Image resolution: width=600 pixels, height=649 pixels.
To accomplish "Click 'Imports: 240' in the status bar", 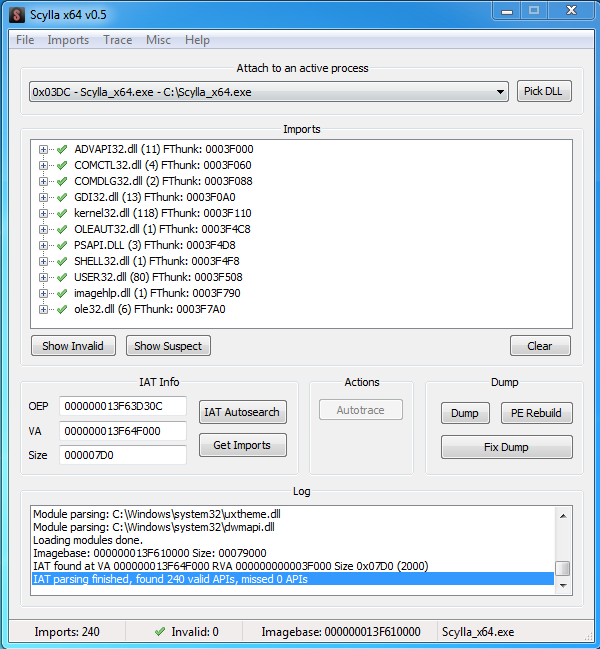I will [67, 632].
